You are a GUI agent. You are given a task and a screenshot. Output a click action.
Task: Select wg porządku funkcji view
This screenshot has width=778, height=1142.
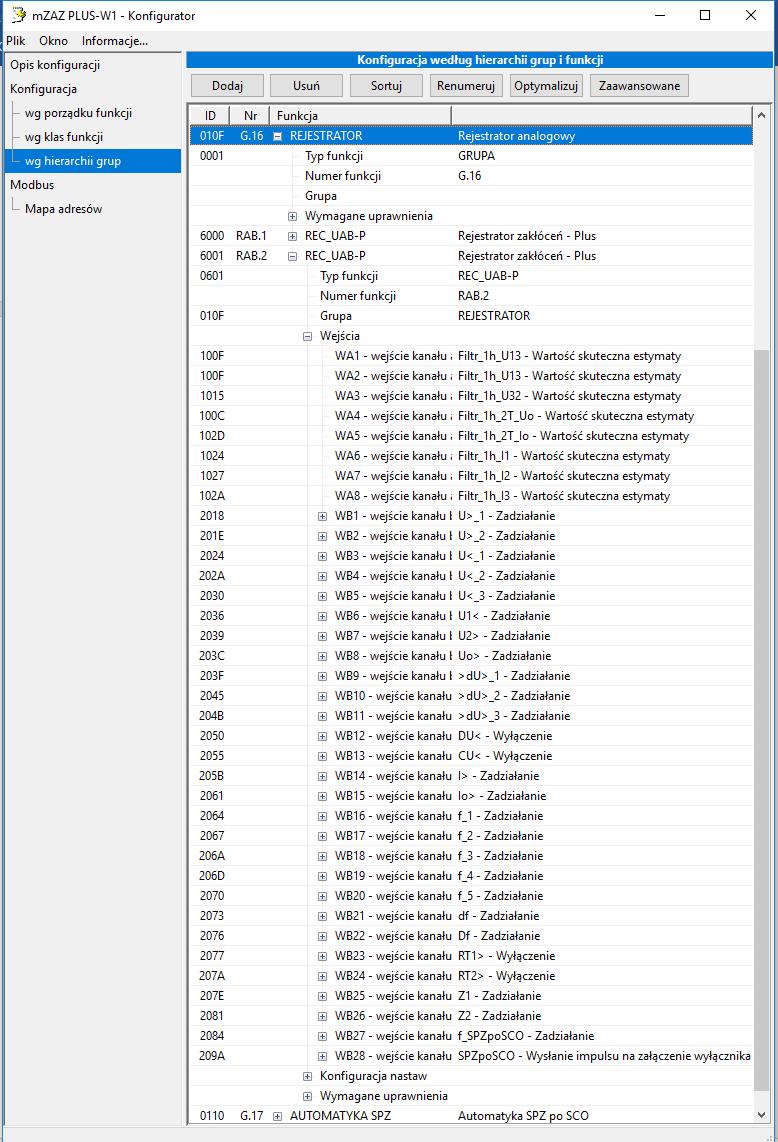pos(78,113)
